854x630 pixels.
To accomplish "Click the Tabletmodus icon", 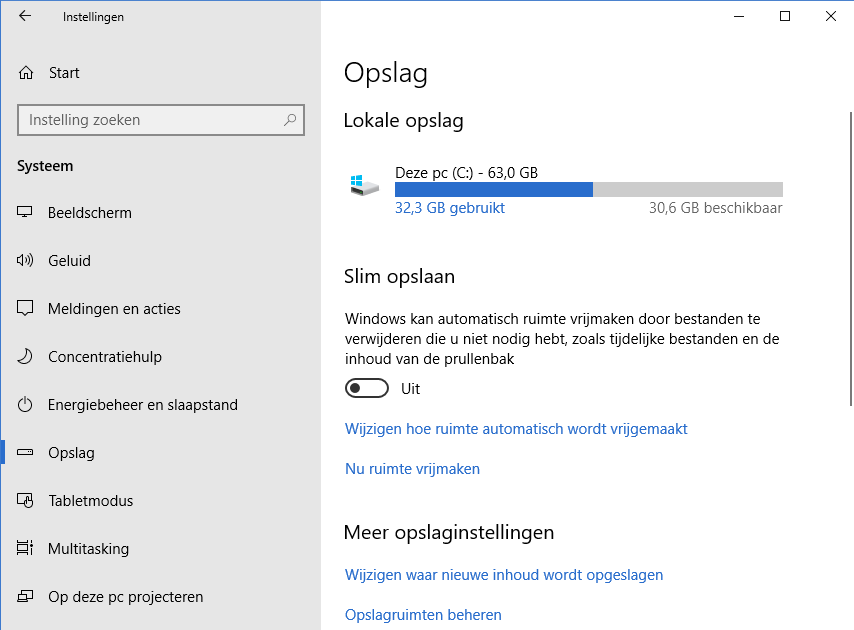I will 26,501.
